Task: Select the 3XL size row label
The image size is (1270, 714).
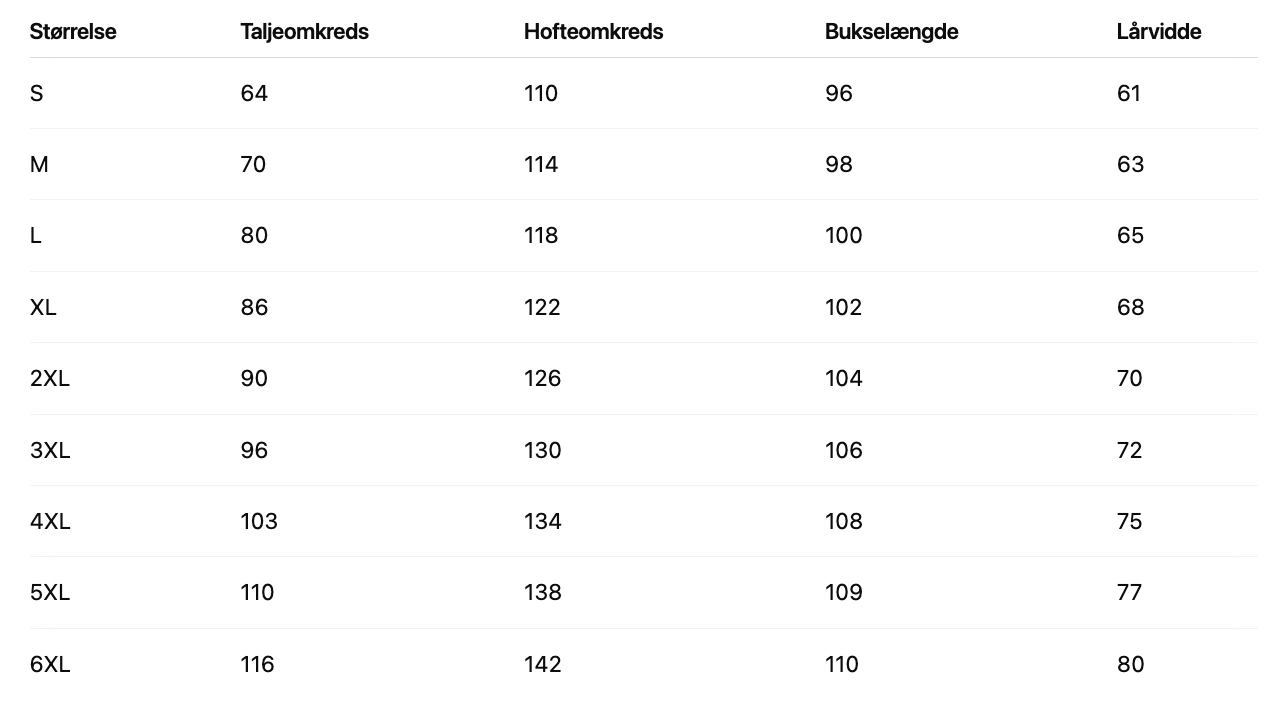Action: [x=50, y=451]
